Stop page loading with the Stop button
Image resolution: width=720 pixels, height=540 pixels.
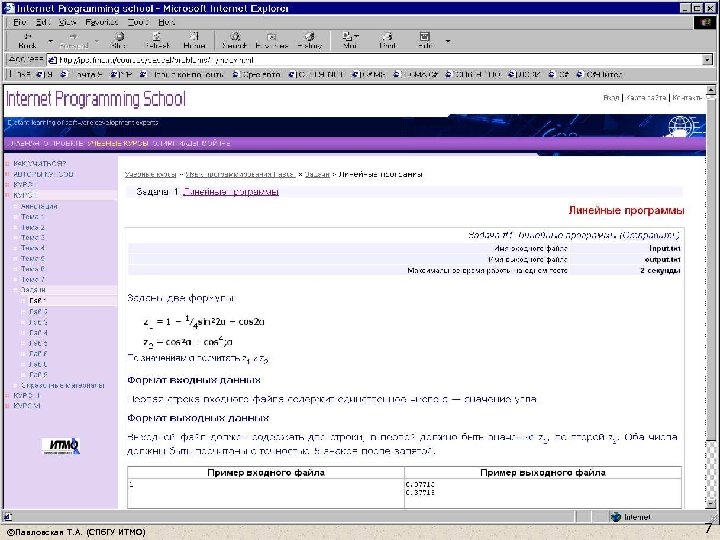click(118, 40)
